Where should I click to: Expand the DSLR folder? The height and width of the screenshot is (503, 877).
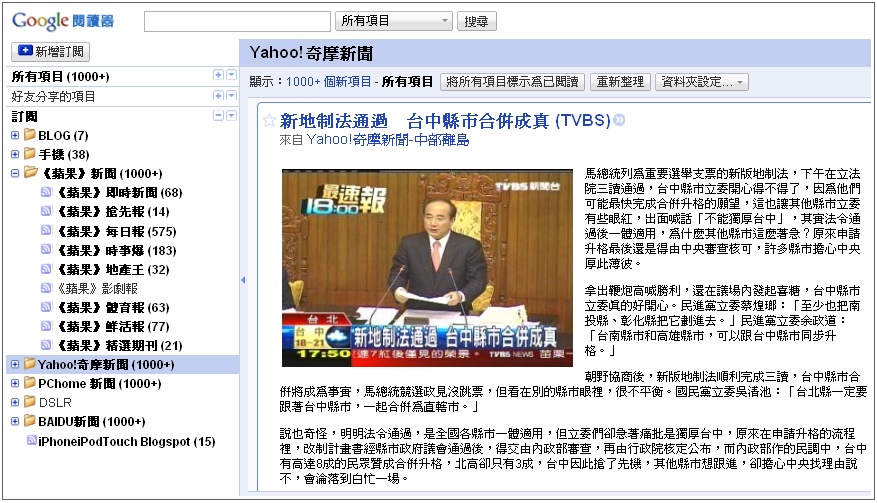coord(15,402)
